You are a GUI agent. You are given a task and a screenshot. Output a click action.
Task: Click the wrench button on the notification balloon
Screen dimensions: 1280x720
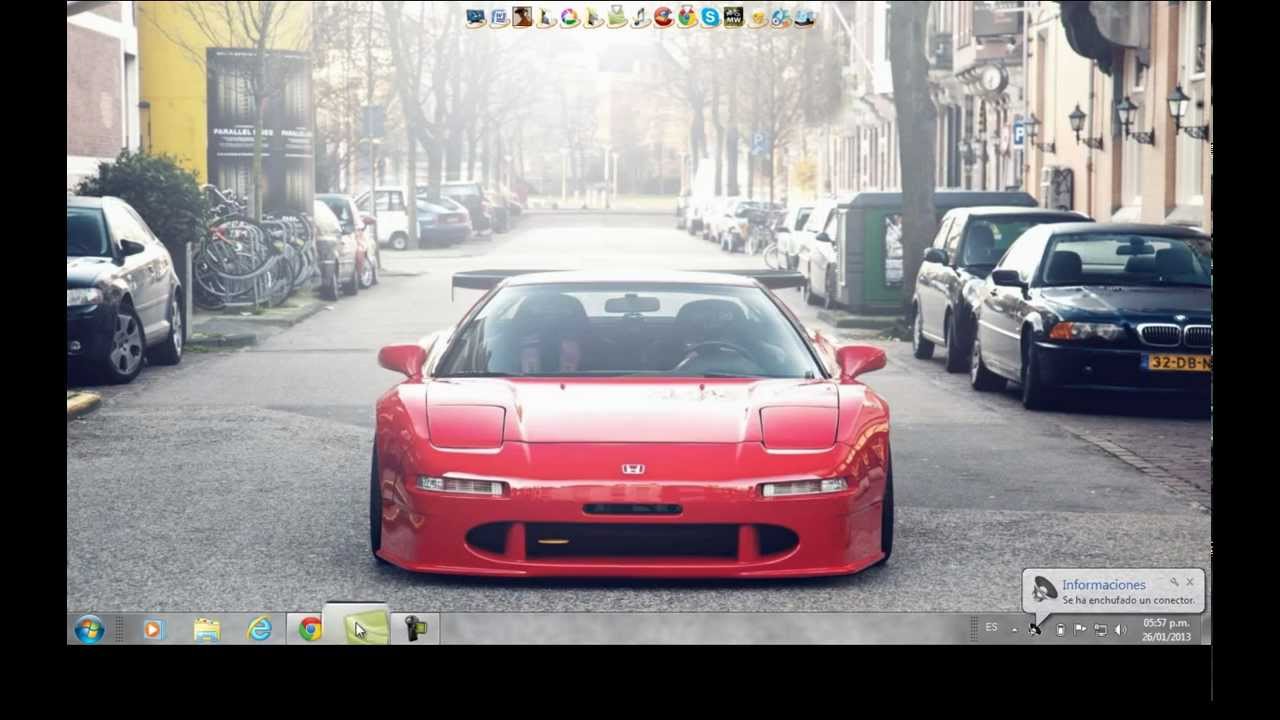pyautogui.click(x=1172, y=580)
